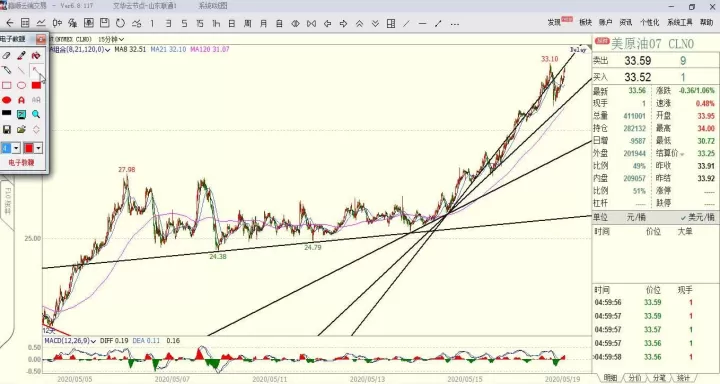Select the pencil tool in the 电子教鞭 palette

point(6,70)
